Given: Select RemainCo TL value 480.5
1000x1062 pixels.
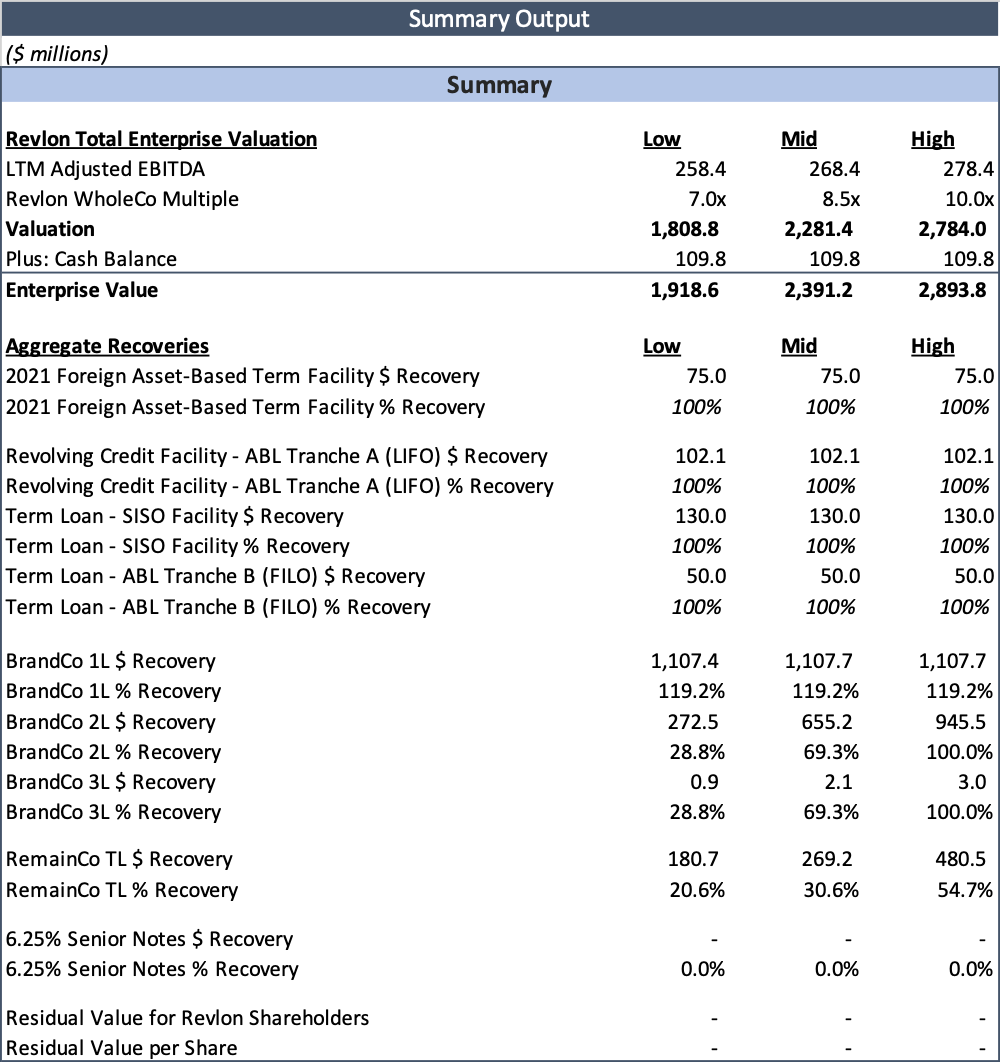Looking at the screenshot, I should (x=960, y=859).
